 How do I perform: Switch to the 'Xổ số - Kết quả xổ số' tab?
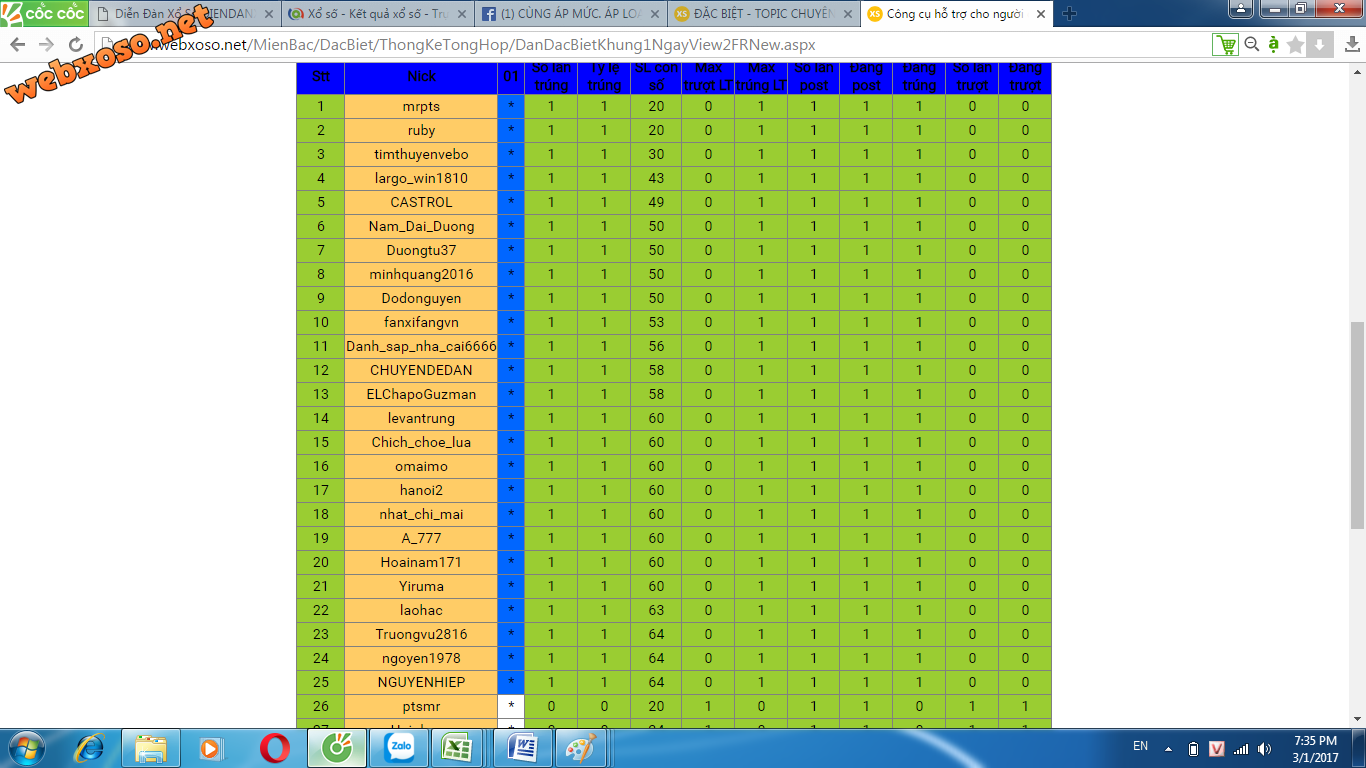tap(376, 14)
